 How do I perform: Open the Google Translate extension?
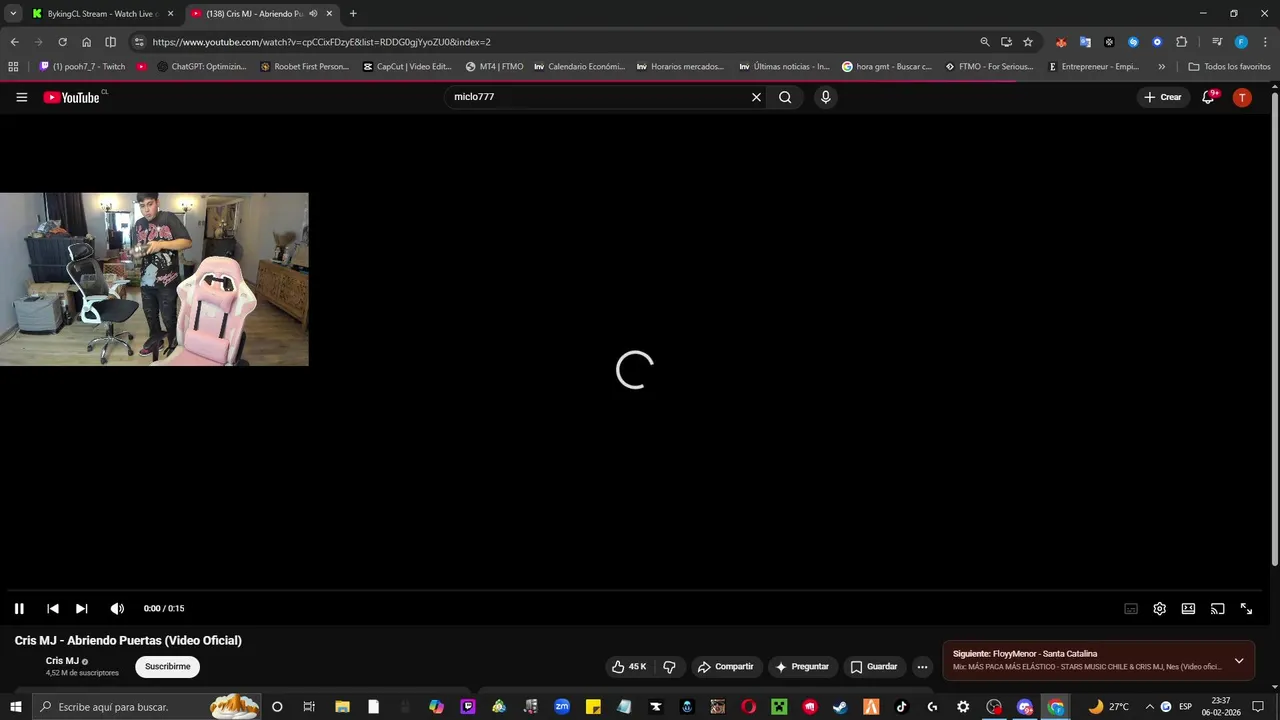[1085, 42]
